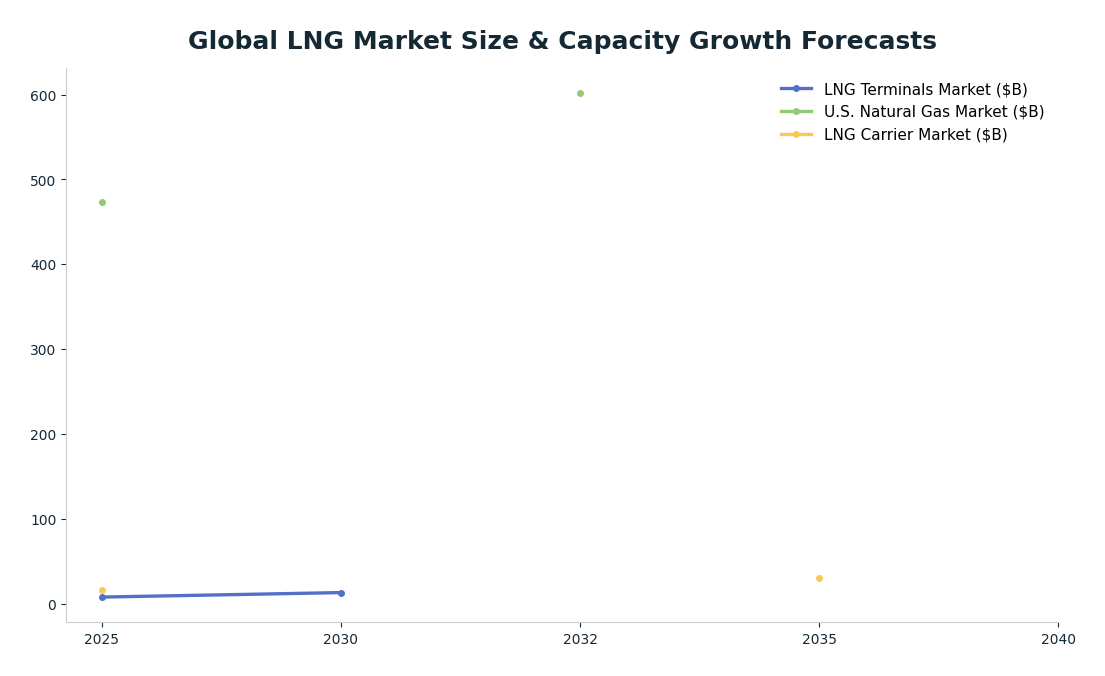Viewport: 1105px width, 676px height.
Task: Select the green data point at 2025
Action: pyautogui.click(x=102, y=203)
